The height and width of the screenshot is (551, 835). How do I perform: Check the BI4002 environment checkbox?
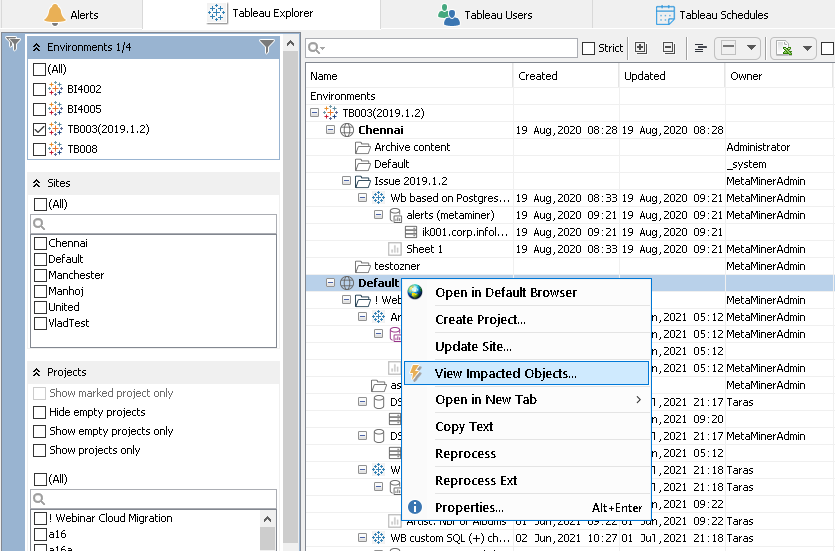click(x=39, y=89)
